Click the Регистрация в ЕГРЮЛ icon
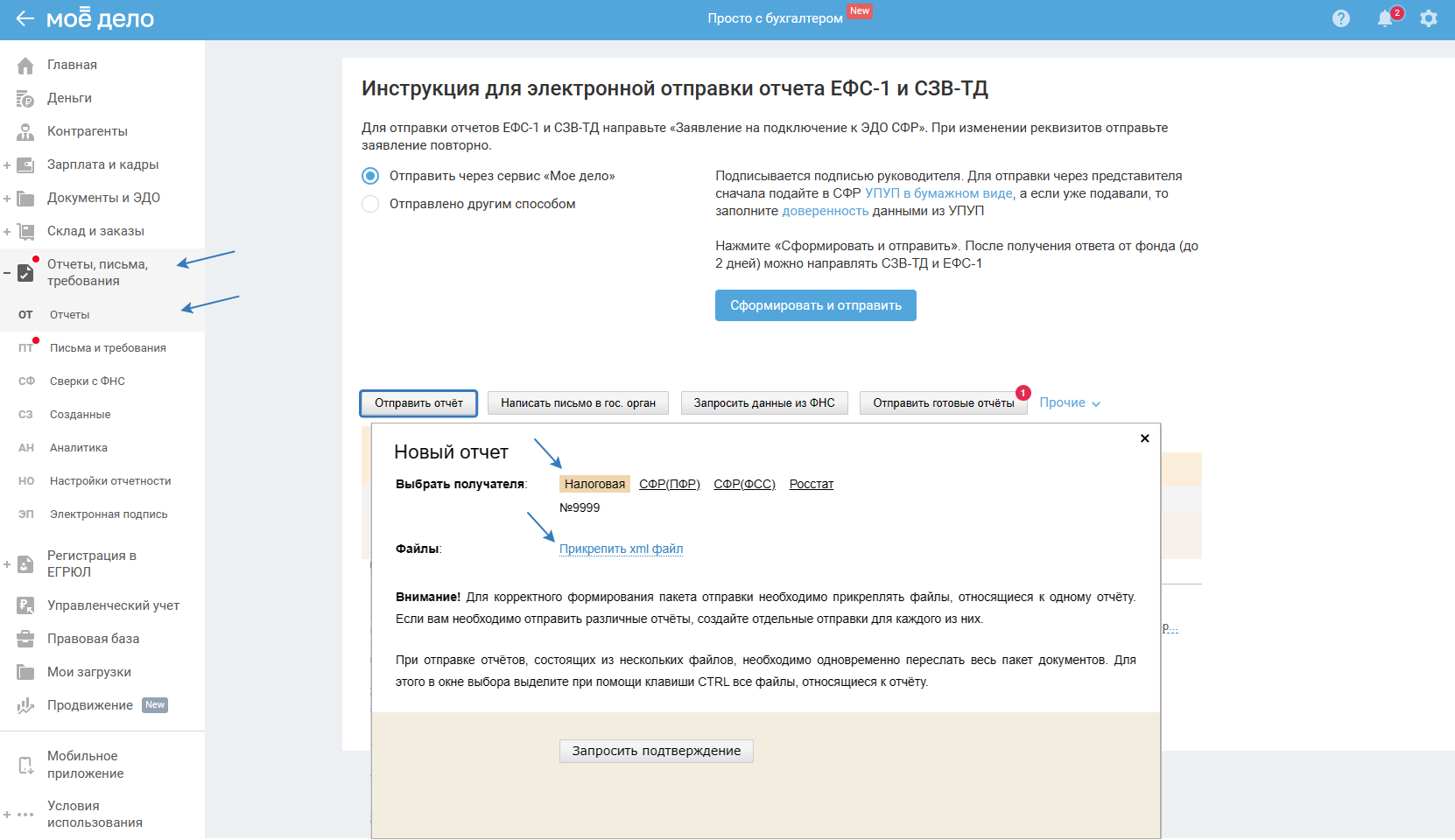The height and width of the screenshot is (840, 1455). click(x=25, y=563)
